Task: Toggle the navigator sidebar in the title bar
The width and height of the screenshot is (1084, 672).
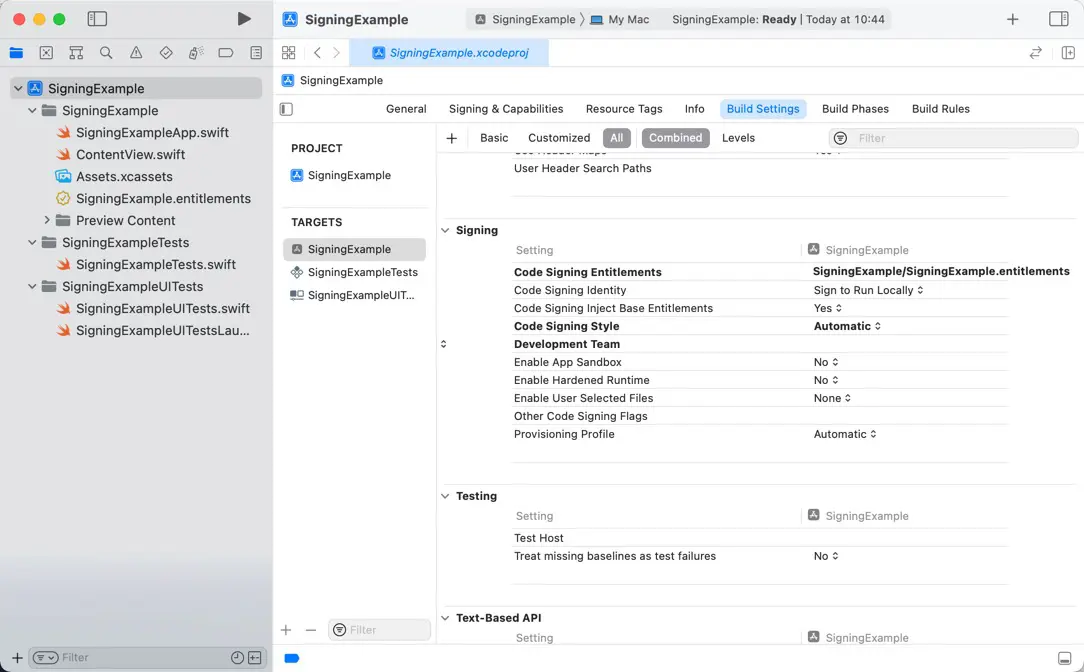Action: (x=97, y=19)
